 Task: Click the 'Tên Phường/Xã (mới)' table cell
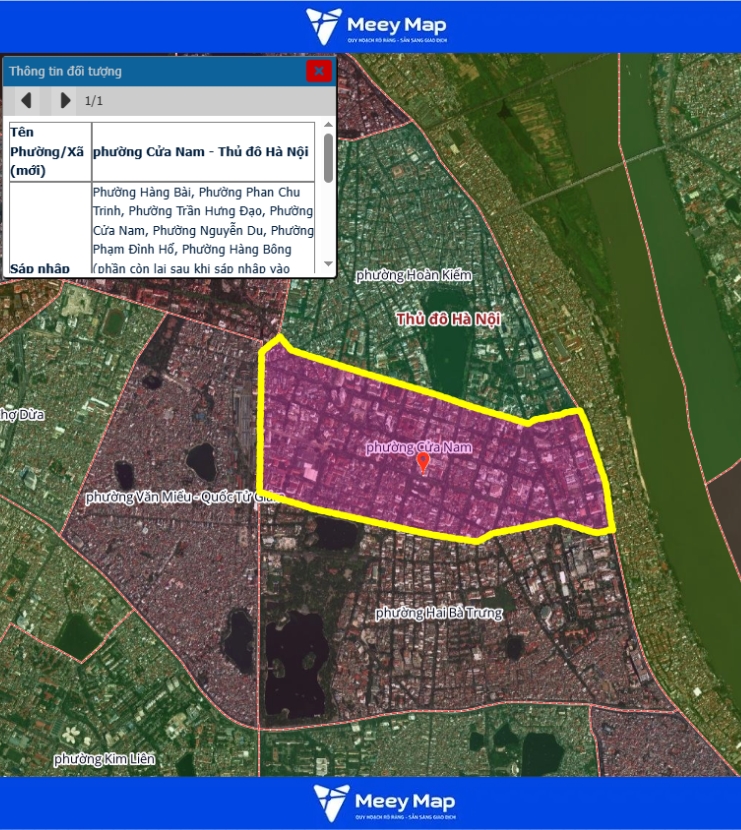tap(49, 151)
